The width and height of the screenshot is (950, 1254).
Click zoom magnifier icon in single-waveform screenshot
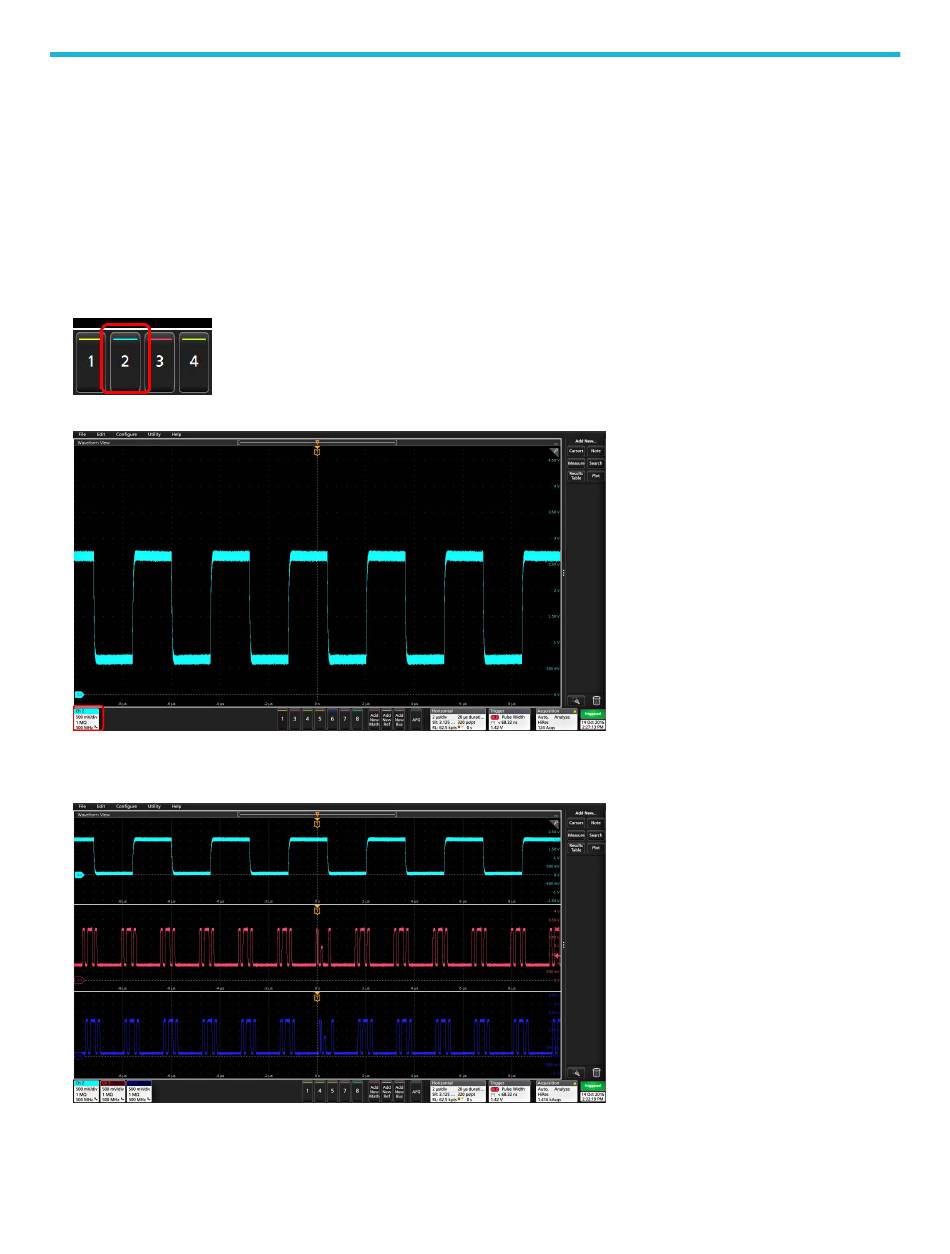[x=576, y=701]
